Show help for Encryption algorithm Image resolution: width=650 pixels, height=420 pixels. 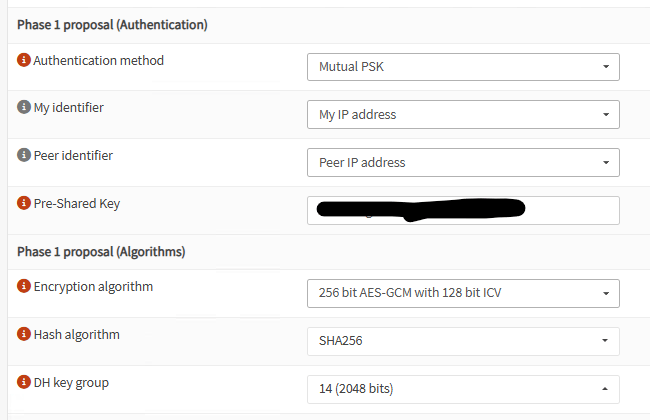click(24, 286)
